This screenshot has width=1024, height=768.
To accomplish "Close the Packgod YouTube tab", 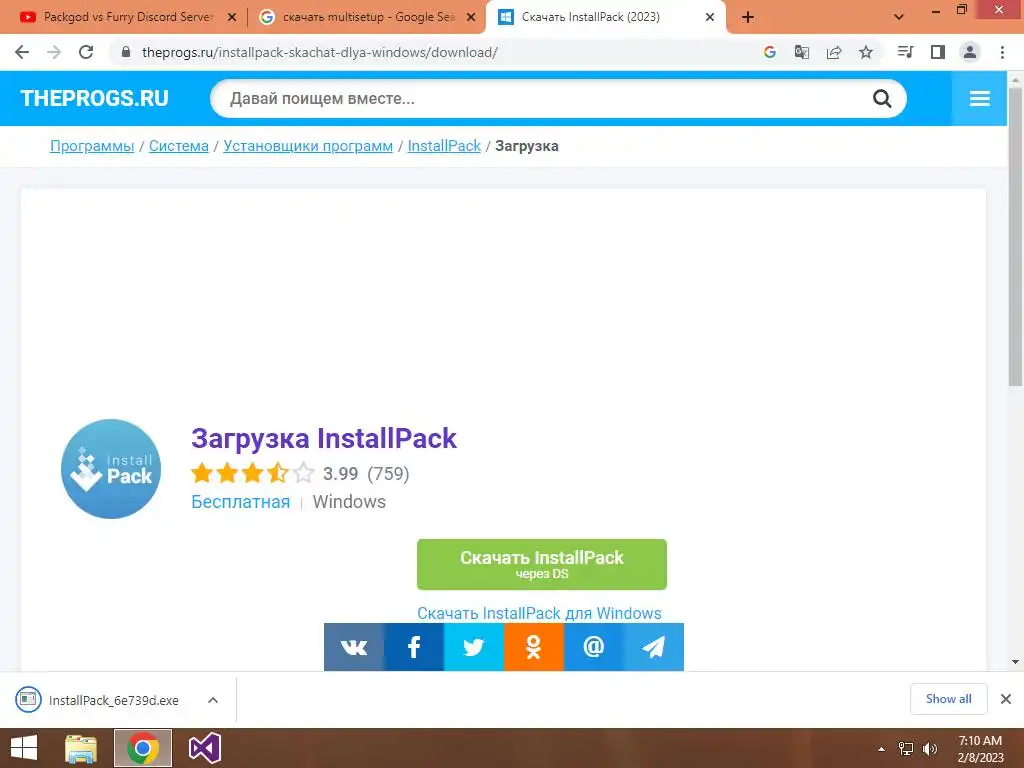I will tap(232, 17).
